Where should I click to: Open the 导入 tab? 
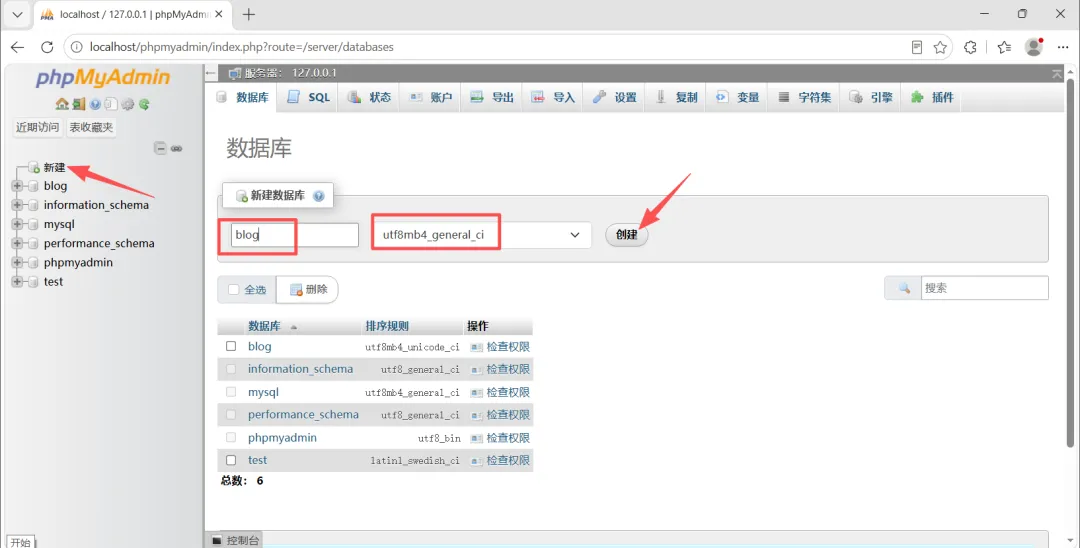coord(553,98)
